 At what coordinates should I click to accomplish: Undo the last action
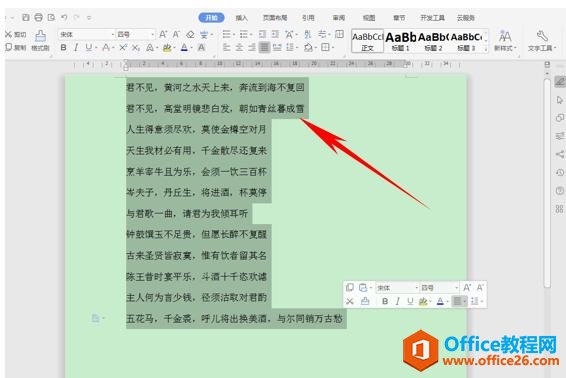click(x=64, y=17)
